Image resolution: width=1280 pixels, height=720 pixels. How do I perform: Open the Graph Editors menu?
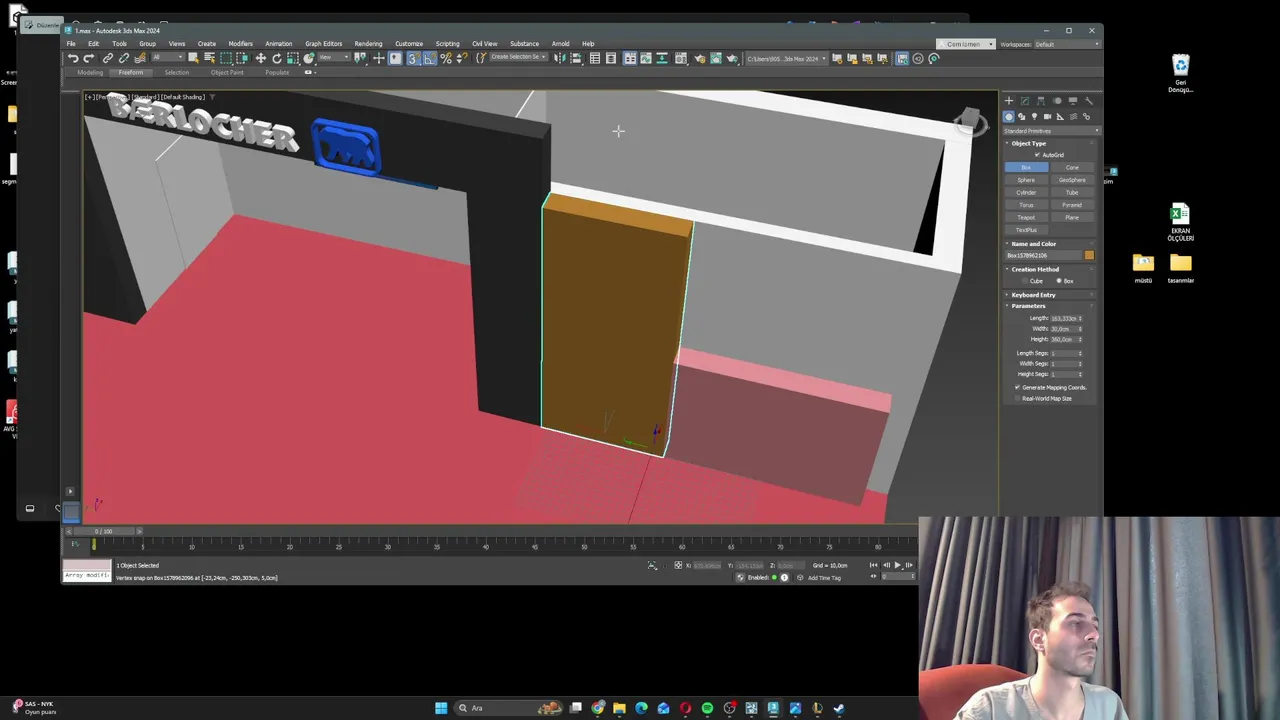click(323, 44)
